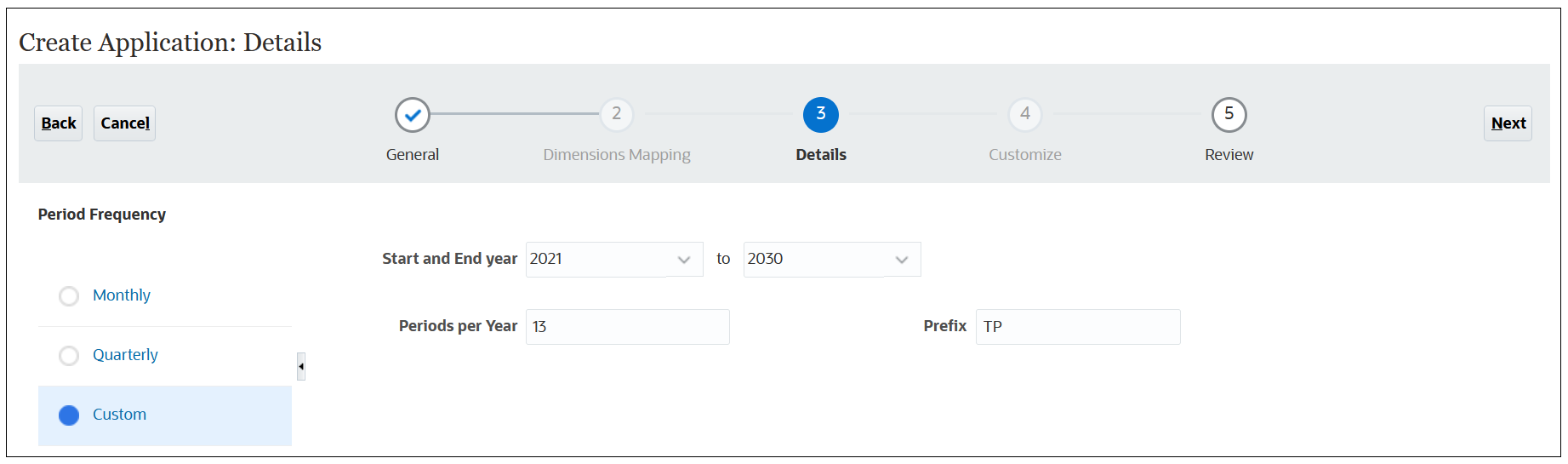
Task: Click the Cancel button
Action: 125,123
